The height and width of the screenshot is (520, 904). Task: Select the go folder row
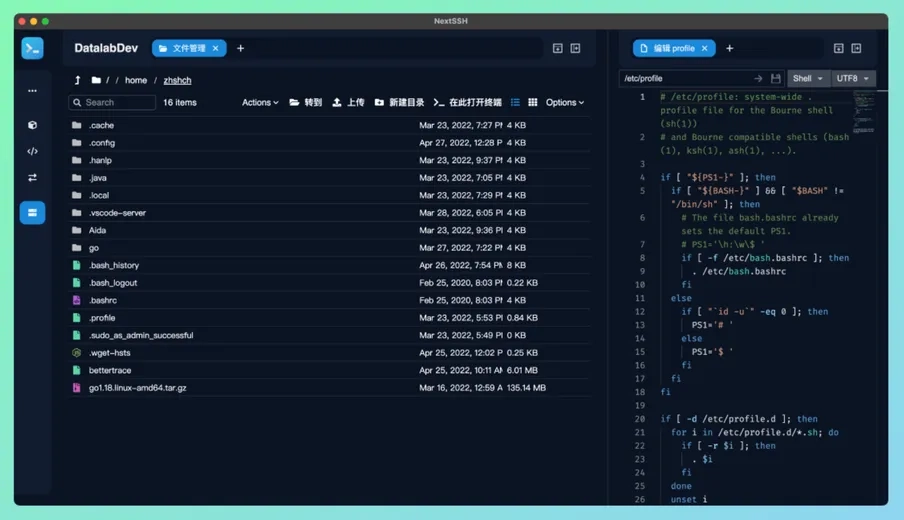pyautogui.click(x=330, y=248)
